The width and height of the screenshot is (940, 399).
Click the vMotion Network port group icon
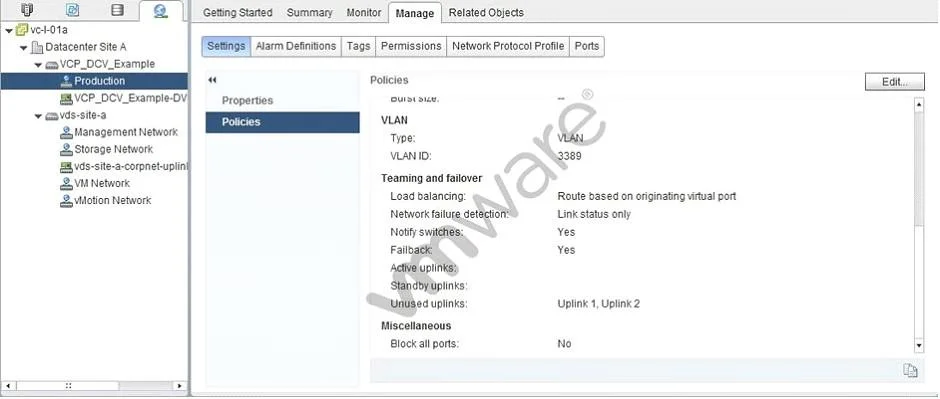tap(67, 201)
